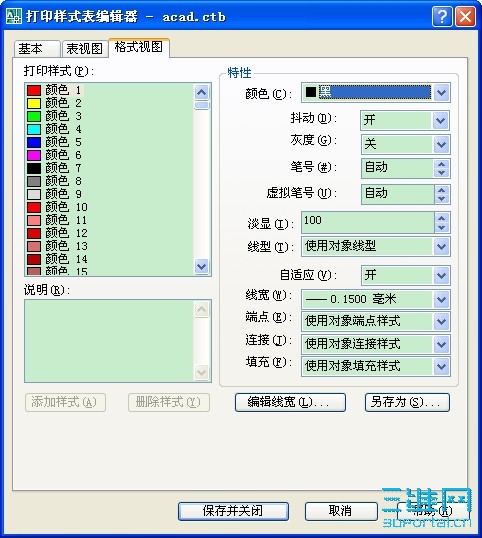The image size is (482, 538).
Task: Select yellow swatch of 颜色 2
Action: (34, 103)
